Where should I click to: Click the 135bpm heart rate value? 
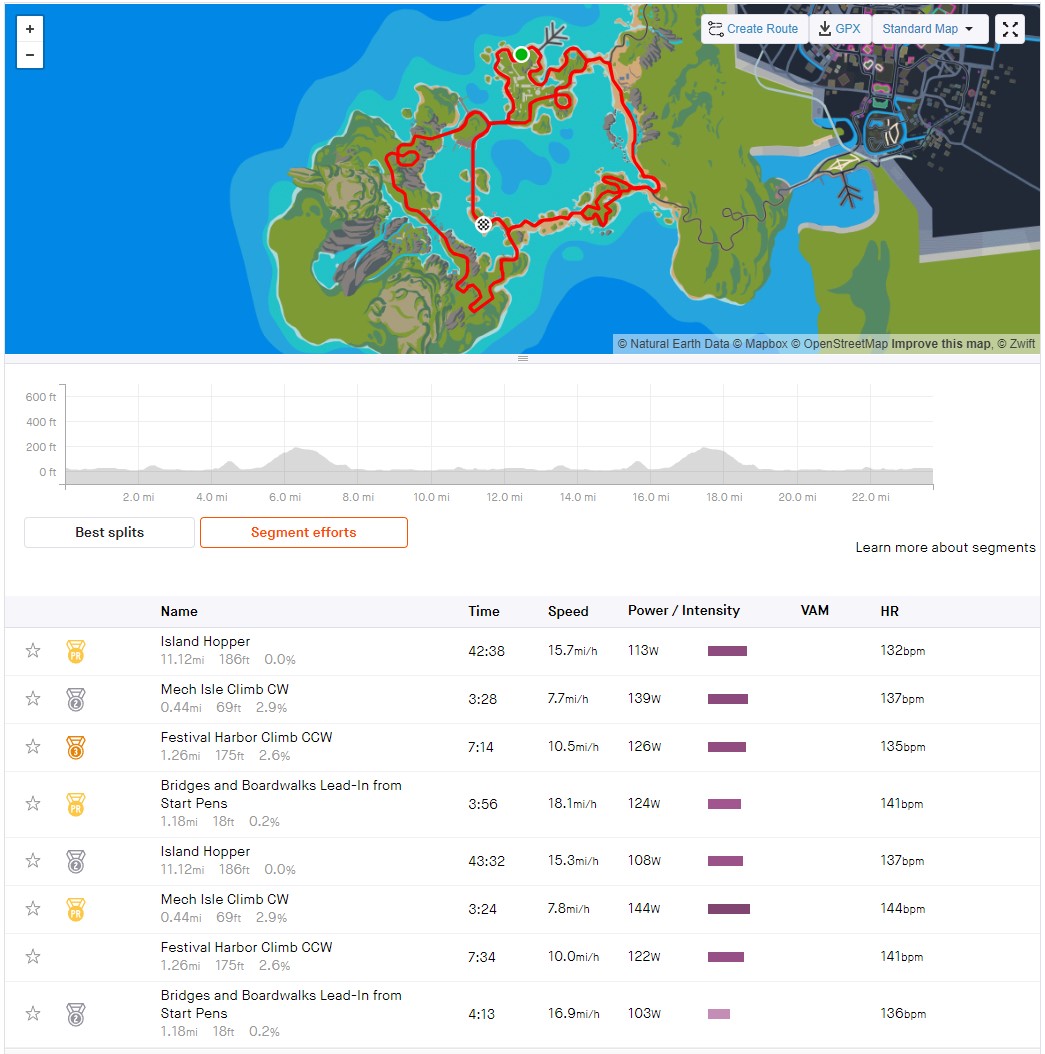(903, 746)
